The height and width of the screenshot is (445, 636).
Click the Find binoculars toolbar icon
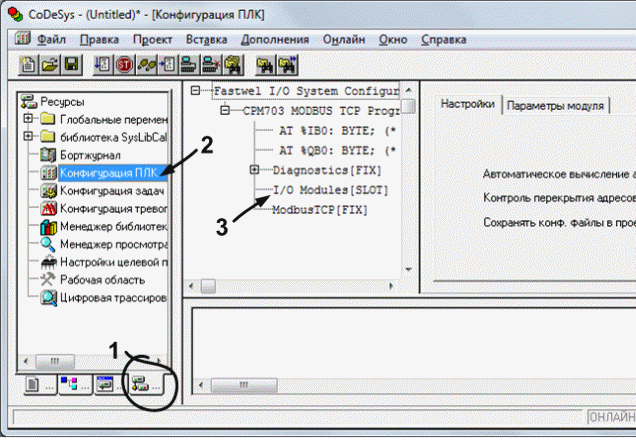(265, 64)
